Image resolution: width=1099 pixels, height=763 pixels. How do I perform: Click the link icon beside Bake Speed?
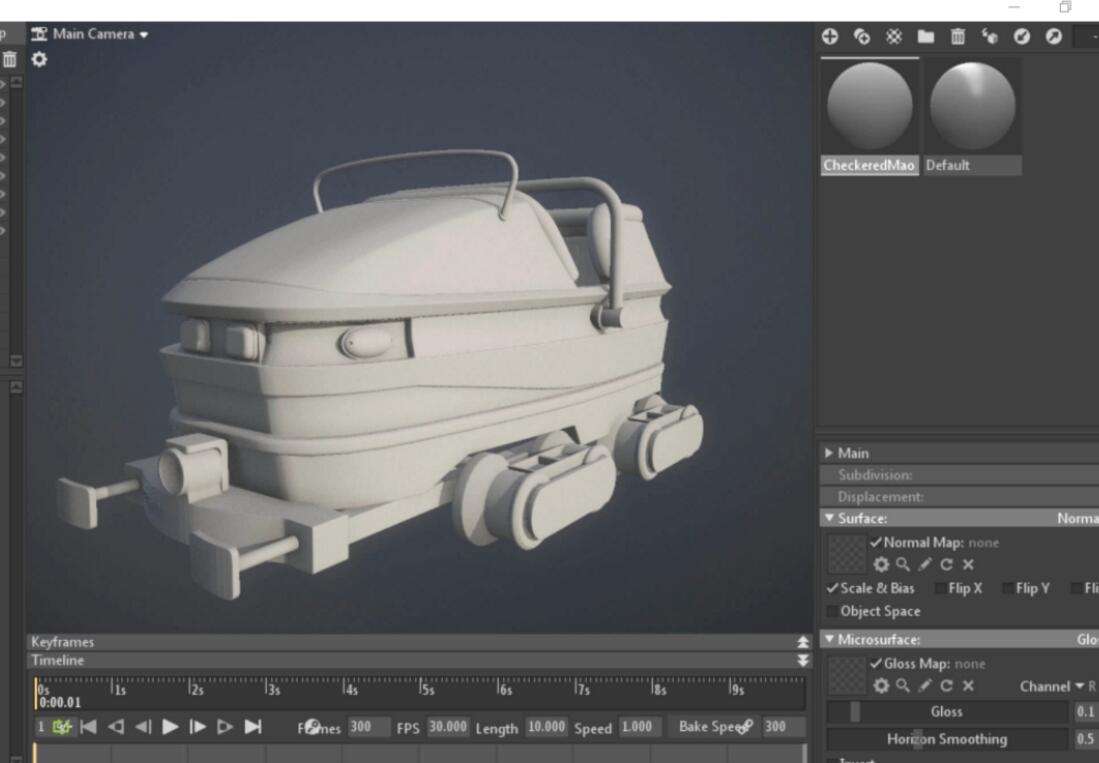click(x=746, y=727)
